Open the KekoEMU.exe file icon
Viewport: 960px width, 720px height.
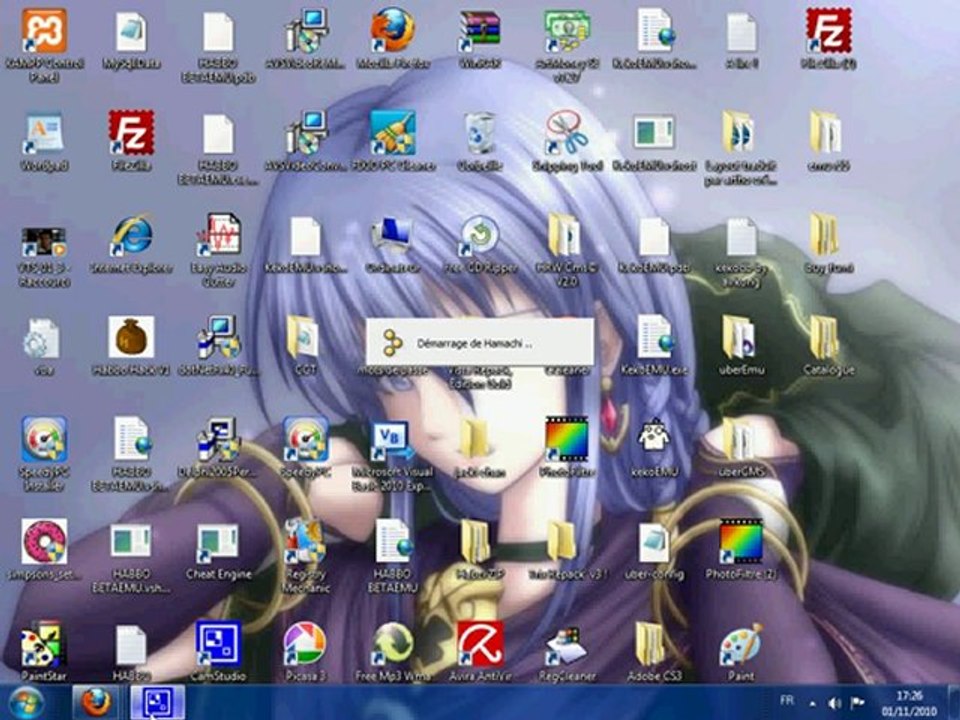click(654, 337)
